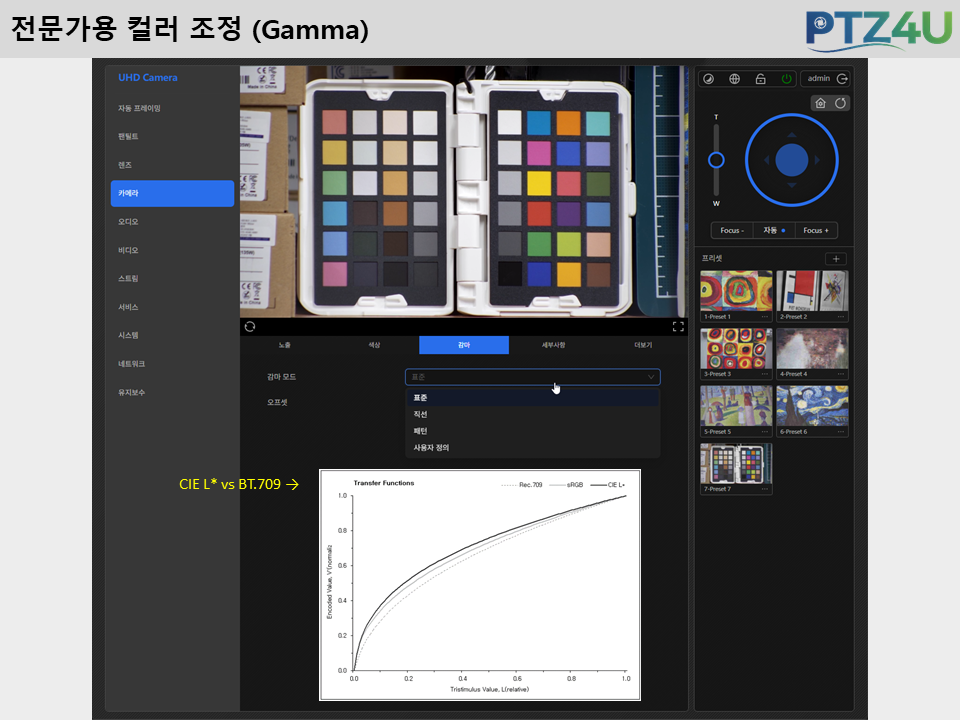Log out using the admin exit icon
The height and width of the screenshot is (720, 960).
842,78
